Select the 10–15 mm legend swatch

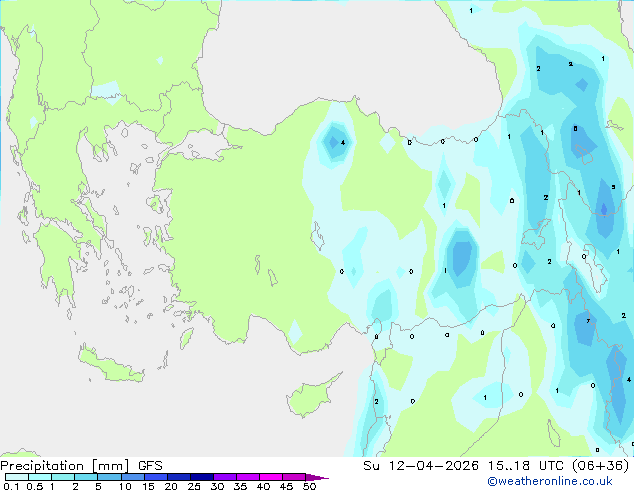click(x=132, y=477)
